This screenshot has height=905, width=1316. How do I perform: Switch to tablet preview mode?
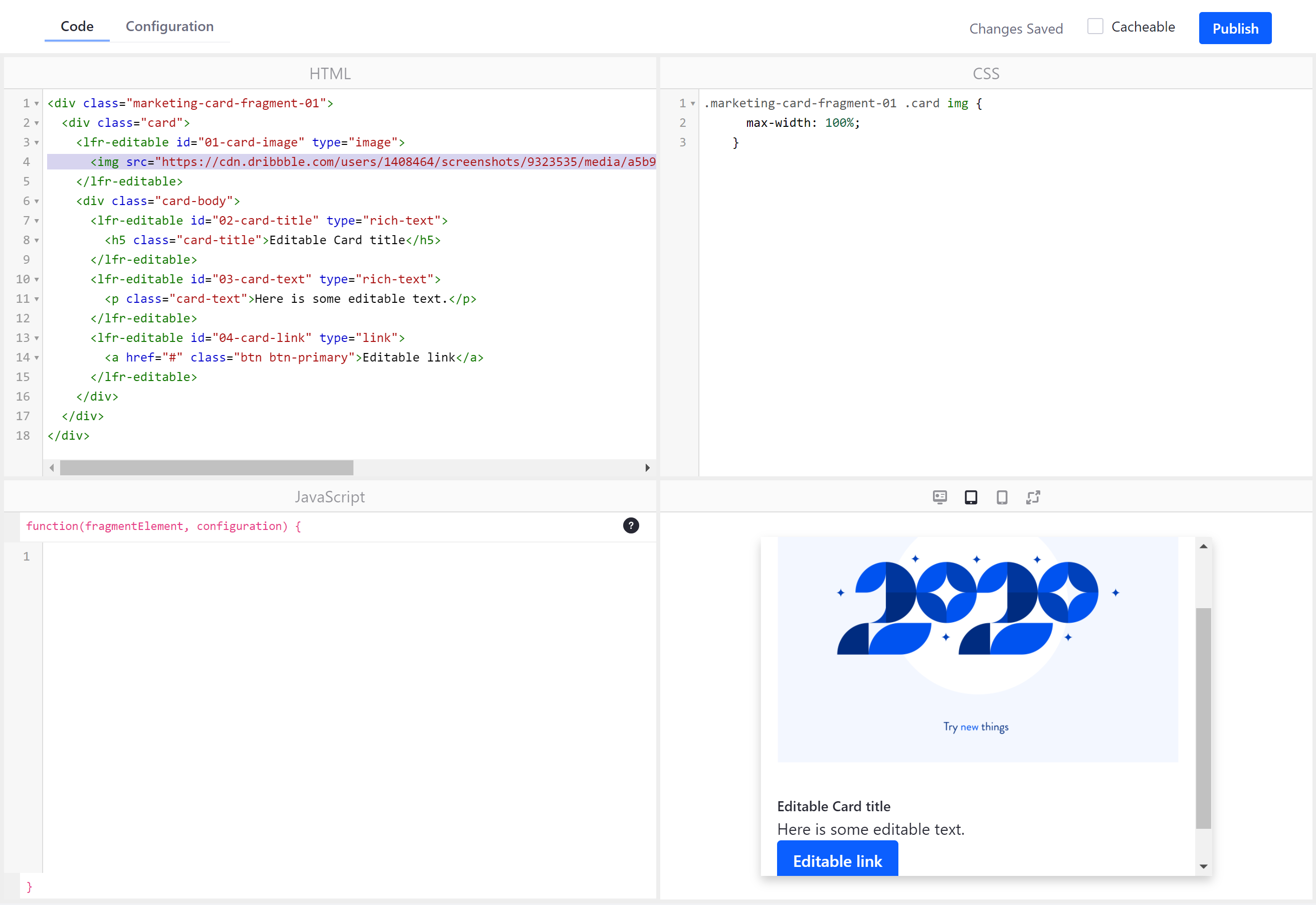970,498
